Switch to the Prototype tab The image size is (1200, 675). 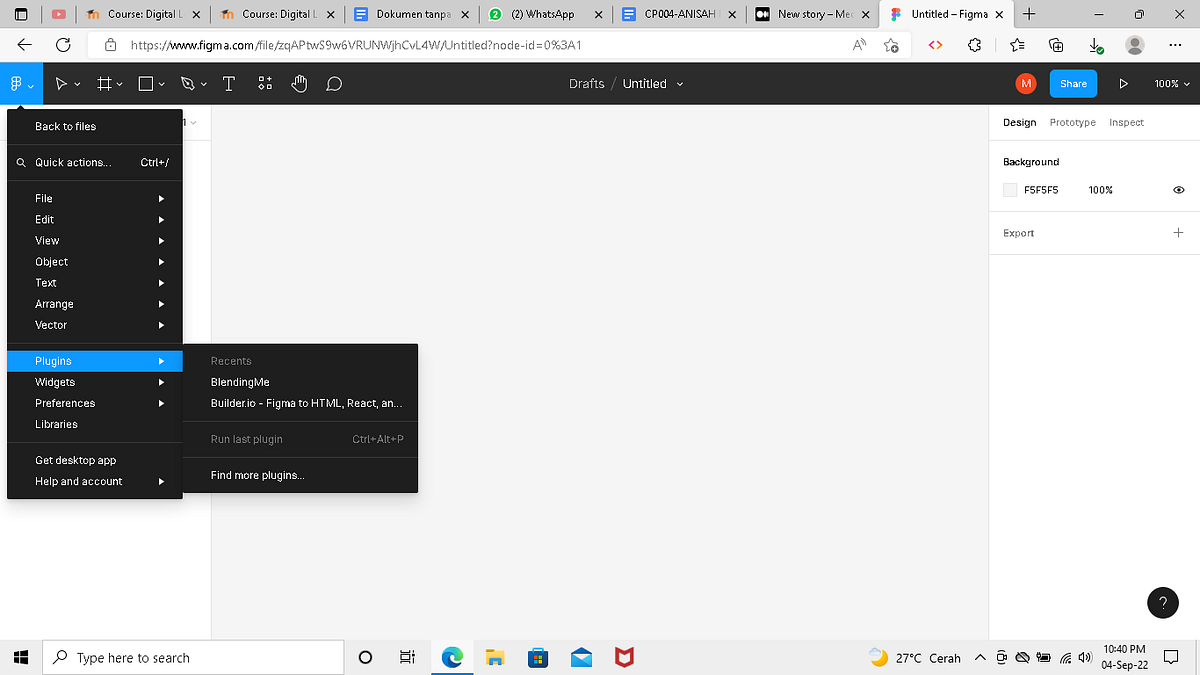click(1072, 122)
